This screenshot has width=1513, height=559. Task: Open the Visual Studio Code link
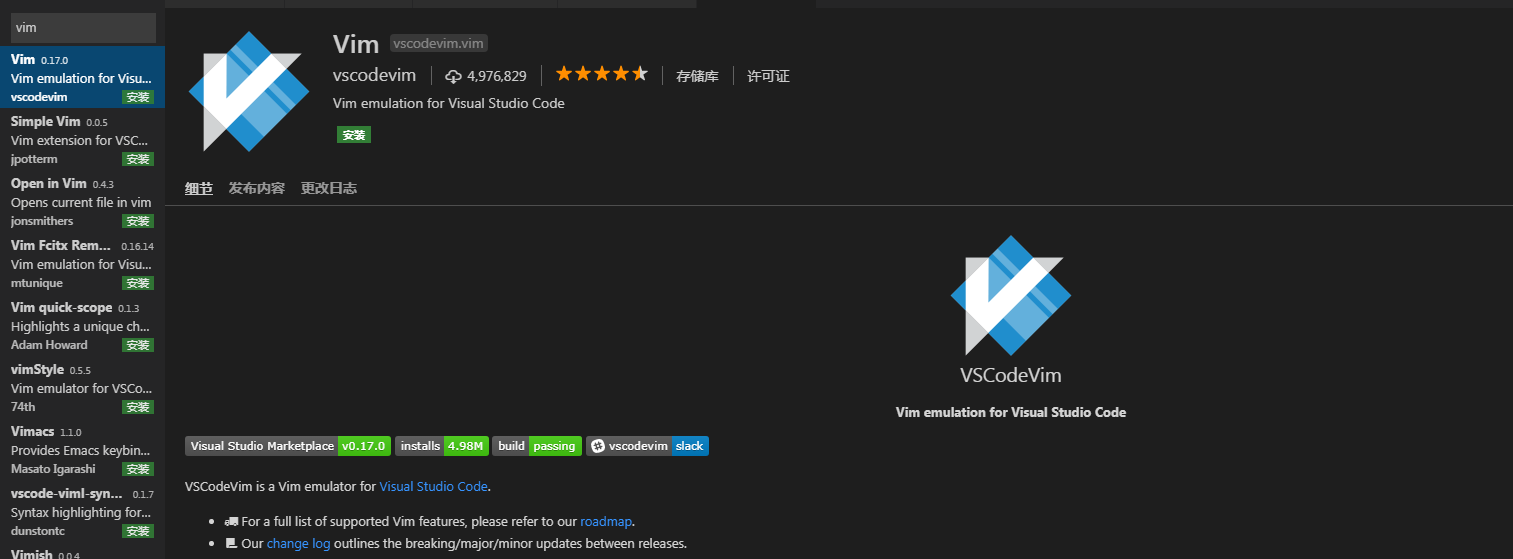433,487
